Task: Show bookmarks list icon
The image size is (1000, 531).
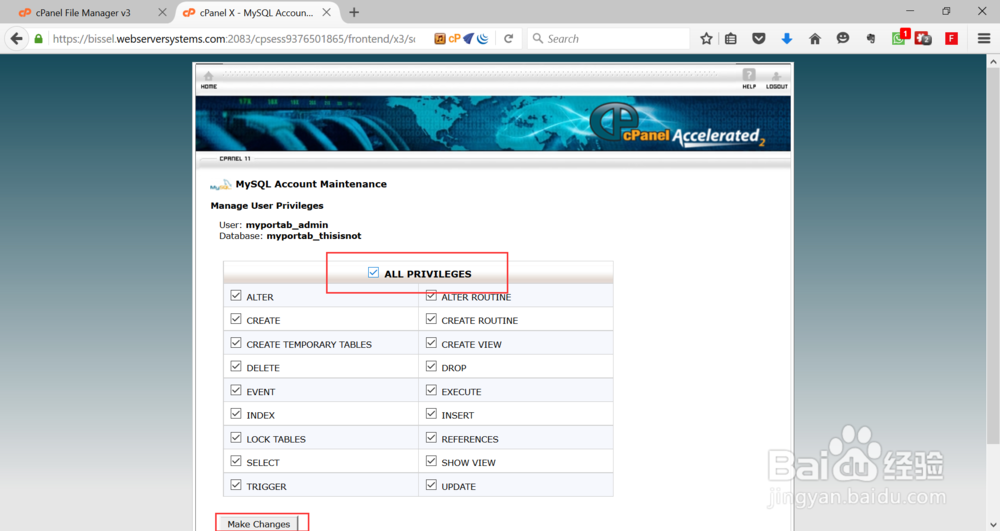Action: click(731, 39)
